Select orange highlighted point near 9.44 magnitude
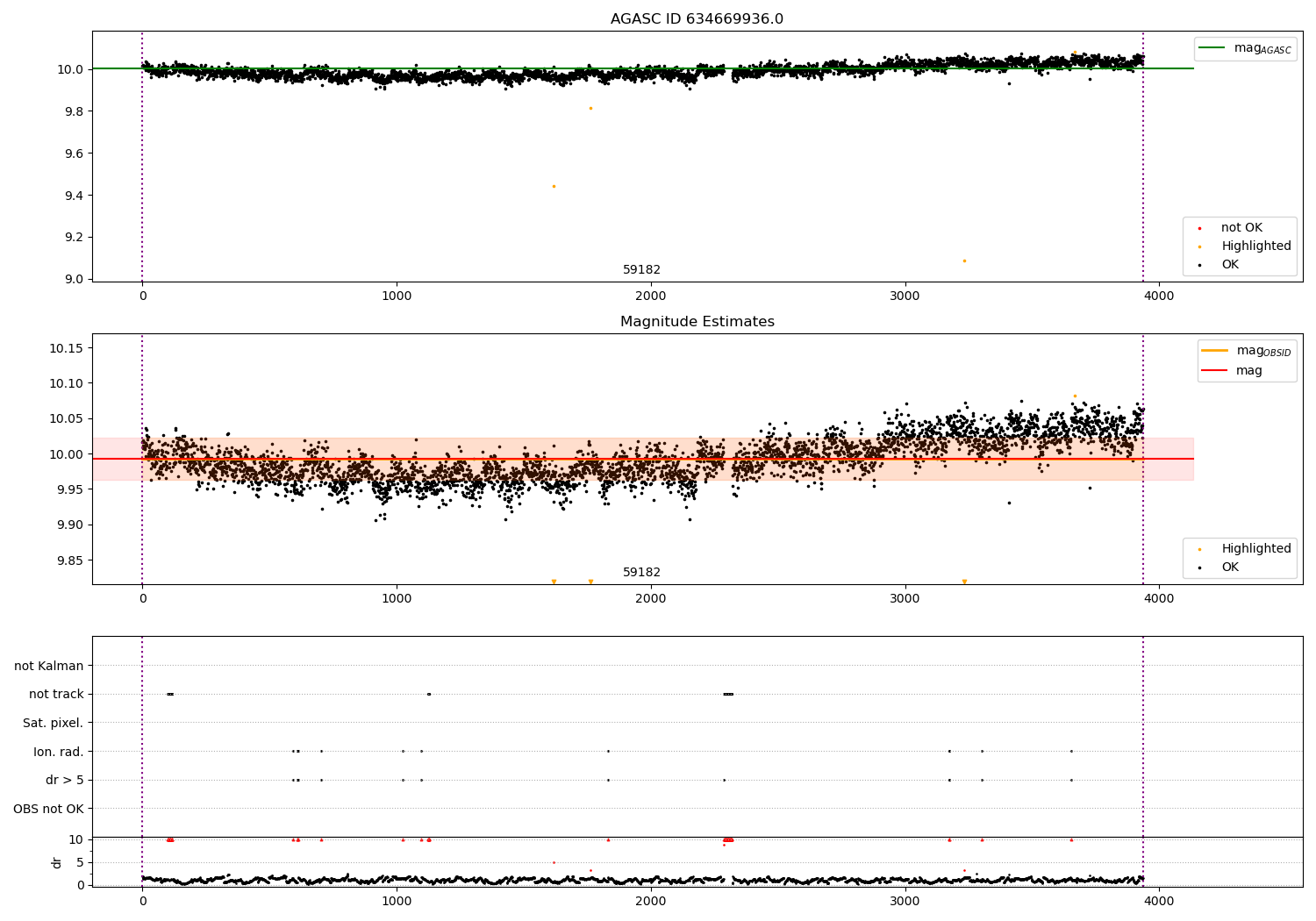Image resolution: width=1316 pixels, height=921 pixels. (554, 186)
